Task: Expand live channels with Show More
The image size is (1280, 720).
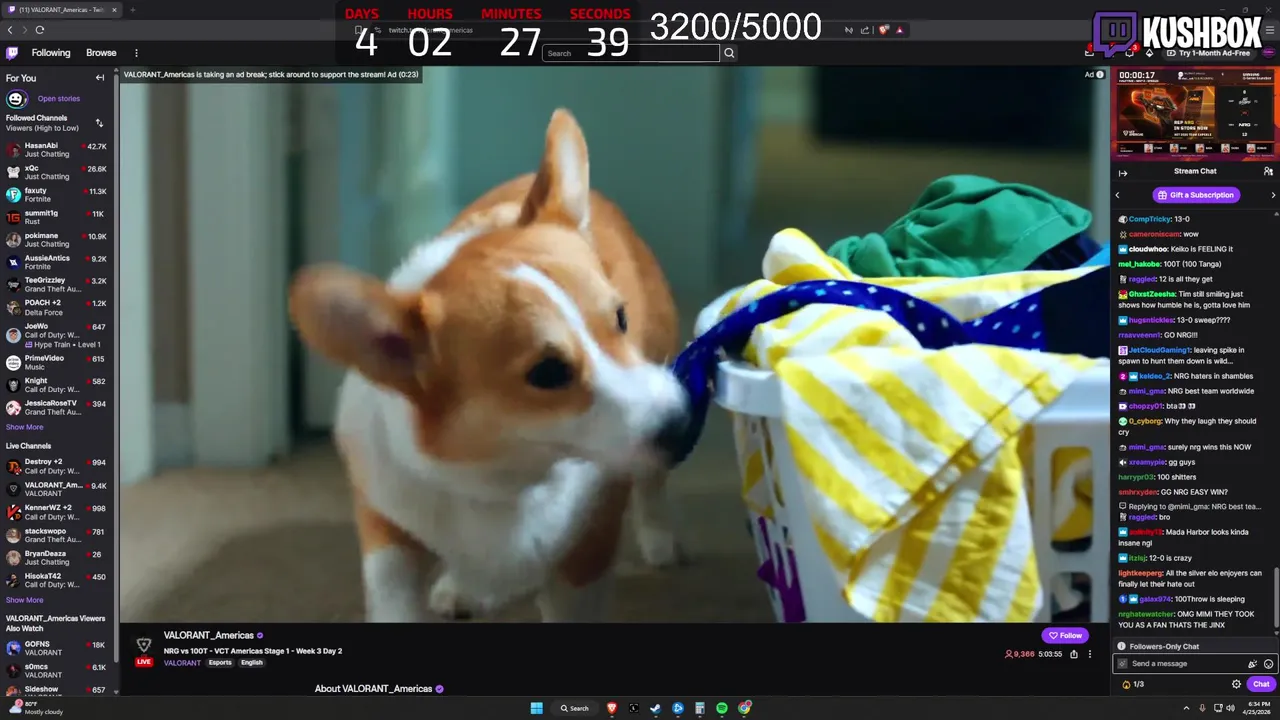Action: [25, 600]
